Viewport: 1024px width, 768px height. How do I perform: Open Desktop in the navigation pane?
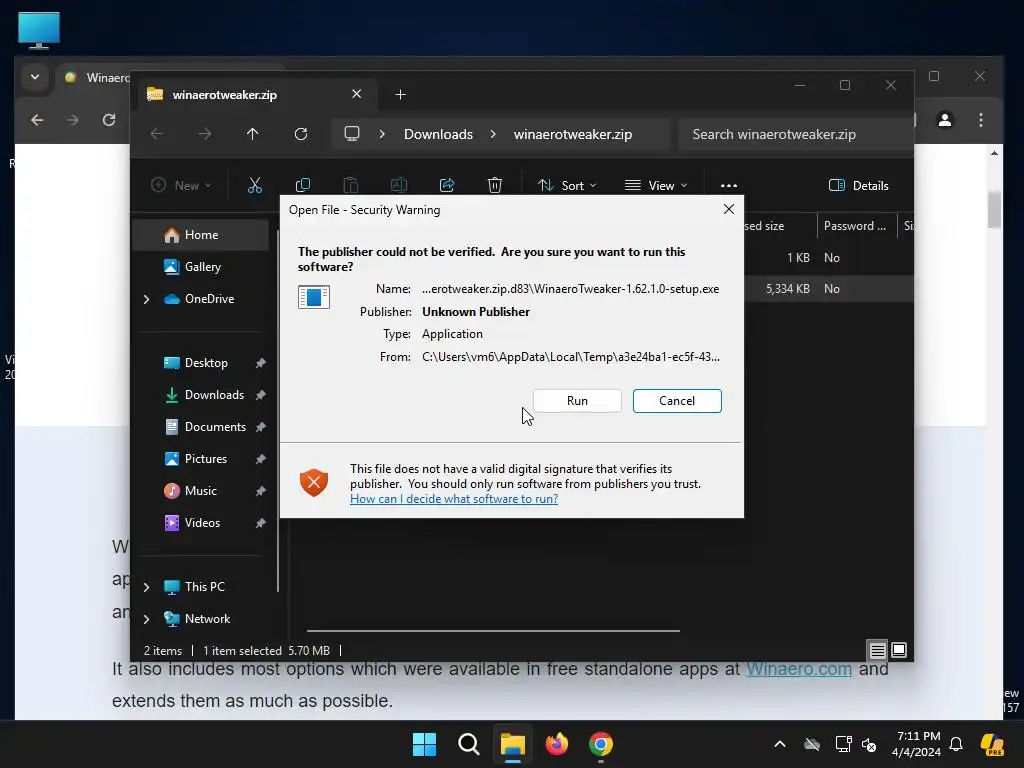pyautogui.click(x=206, y=362)
